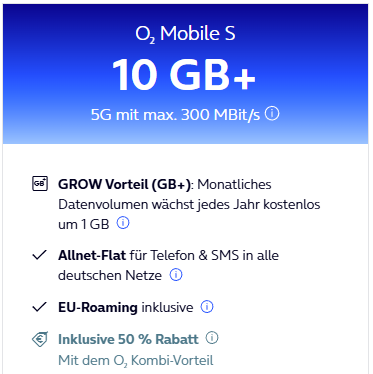Click the bold 'EU-Roaming' label
373x374 pixels.
(x=98, y=307)
